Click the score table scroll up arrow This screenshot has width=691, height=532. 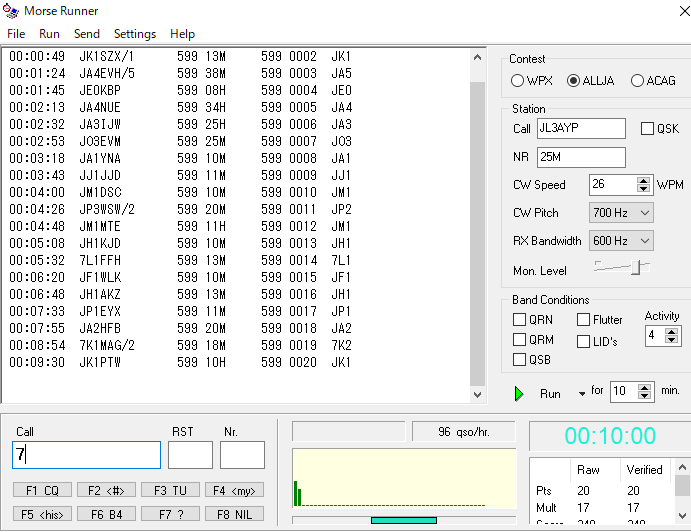(683, 467)
